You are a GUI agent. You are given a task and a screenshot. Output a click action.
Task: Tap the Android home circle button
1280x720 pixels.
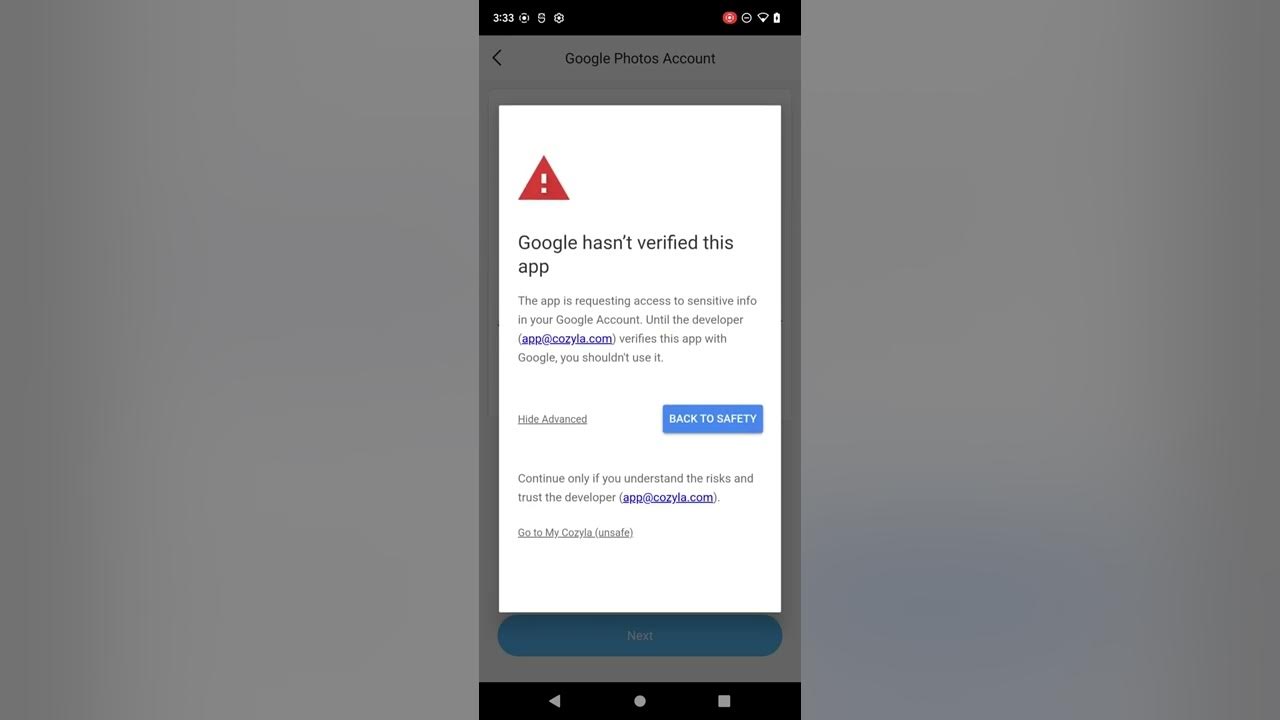tap(640, 701)
